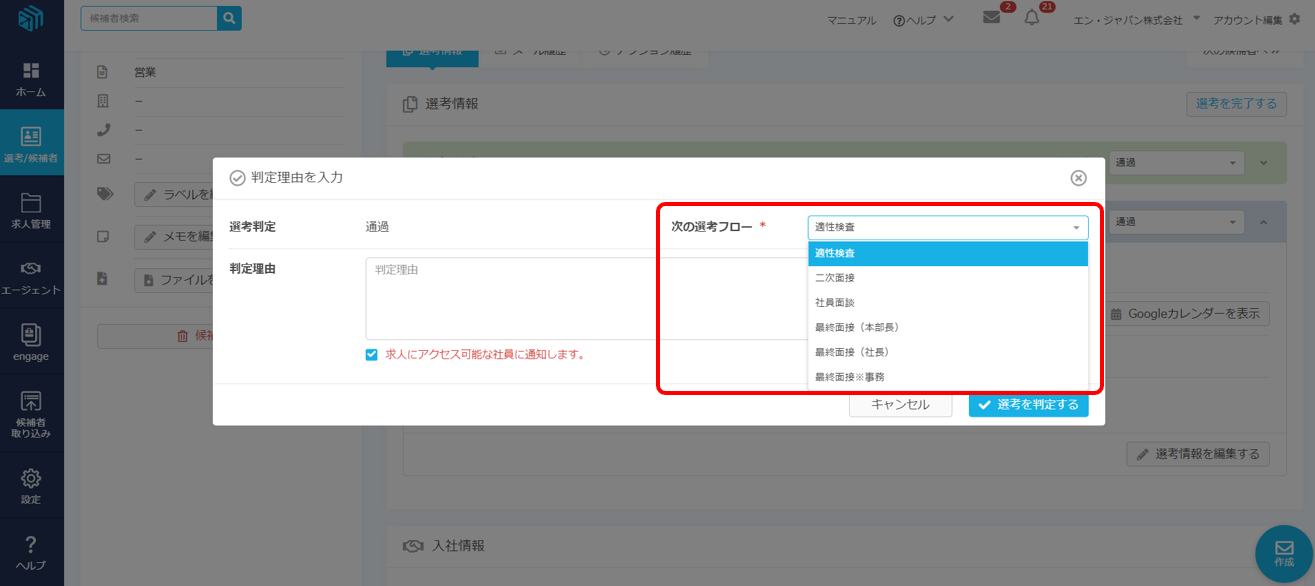Click the 候補者取り込み import icon
The image size is (1315, 586).
tap(31, 402)
